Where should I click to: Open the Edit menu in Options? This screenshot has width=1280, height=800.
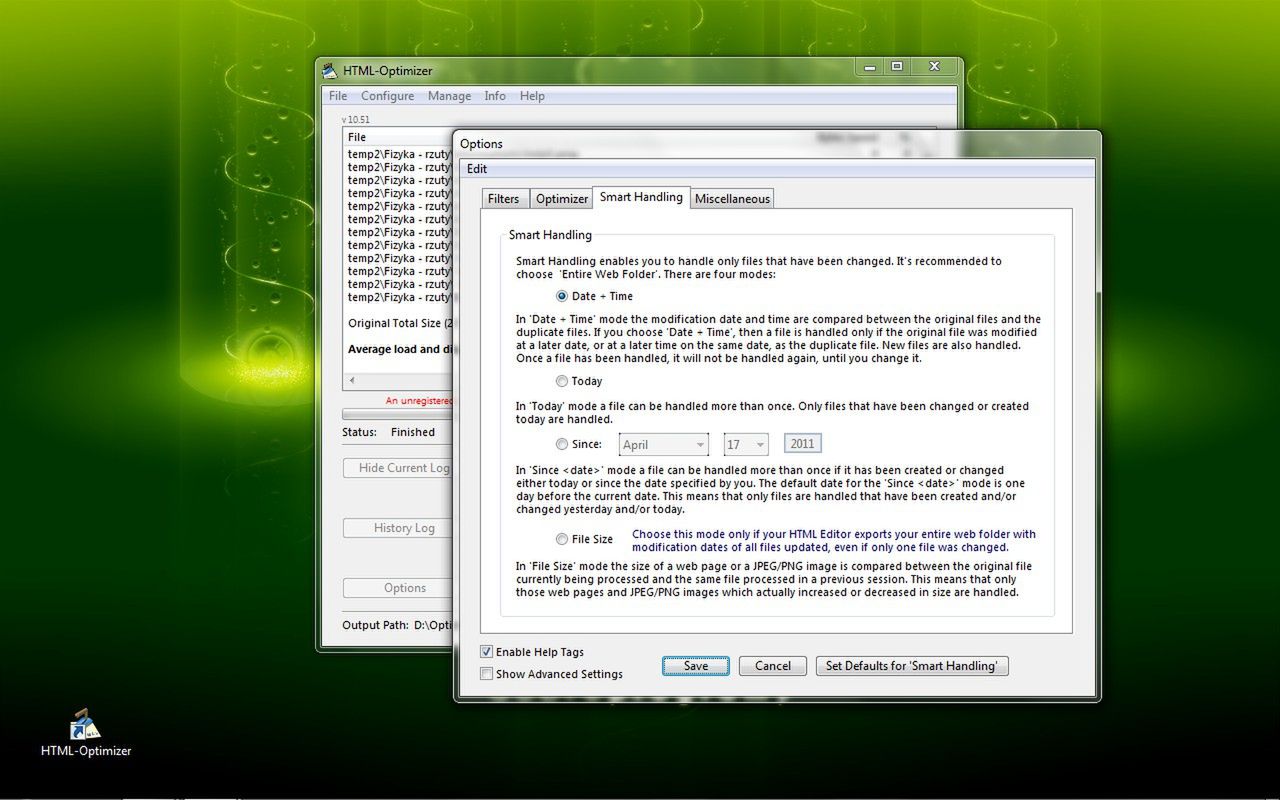point(477,169)
